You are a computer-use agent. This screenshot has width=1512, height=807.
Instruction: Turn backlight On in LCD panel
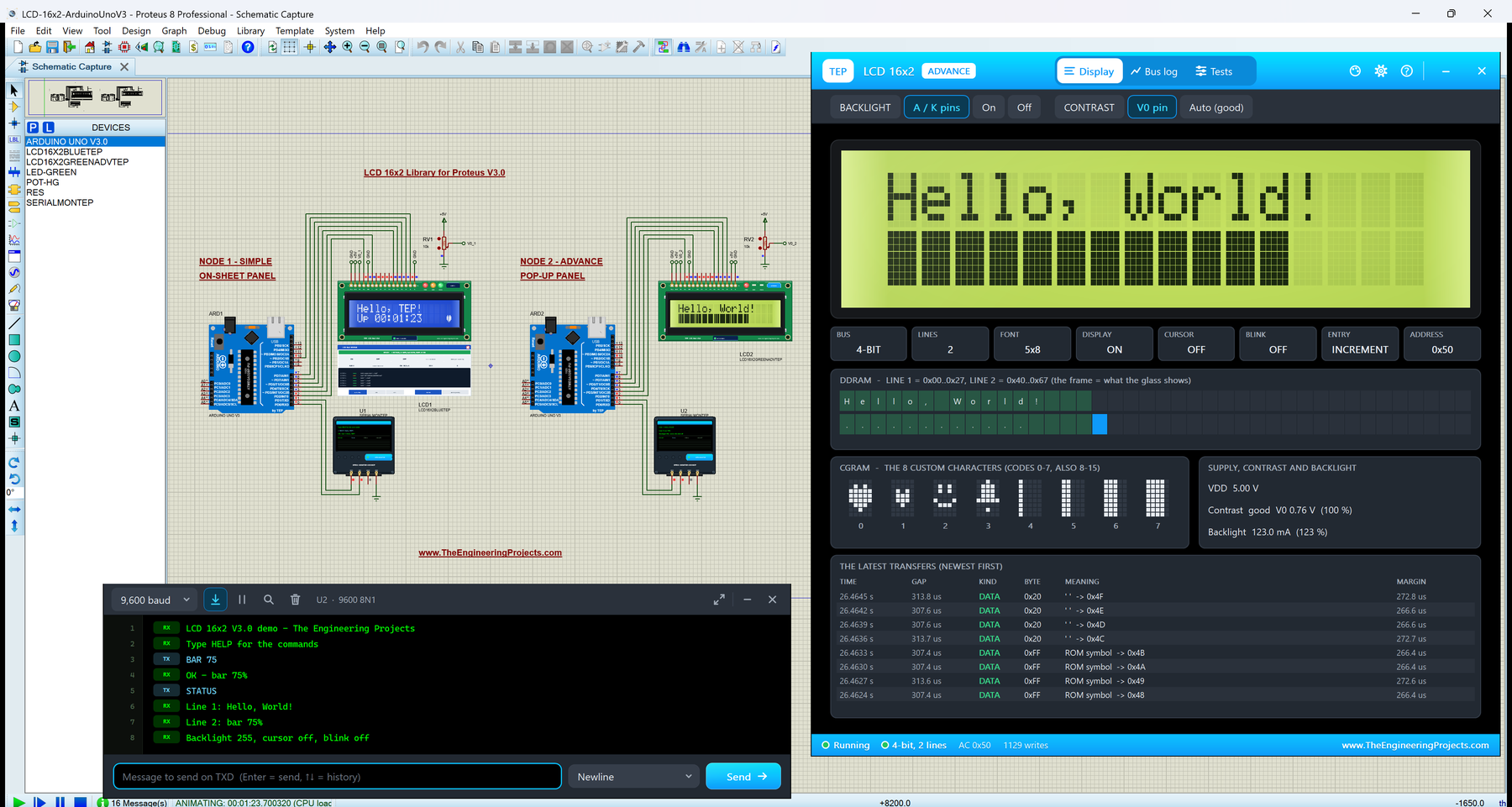[x=989, y=107]
